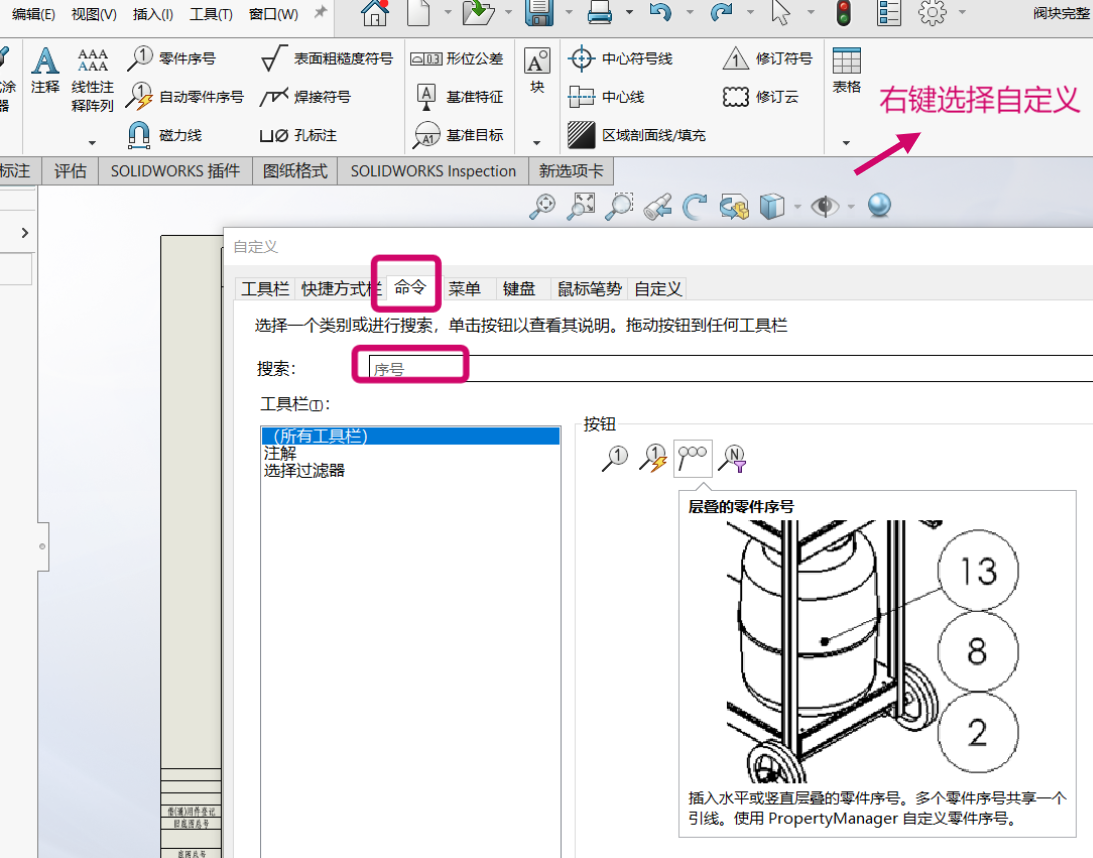
Task: Open the Edit (编辑) menu
Action: pyautogui.click(x=33, y=14)
